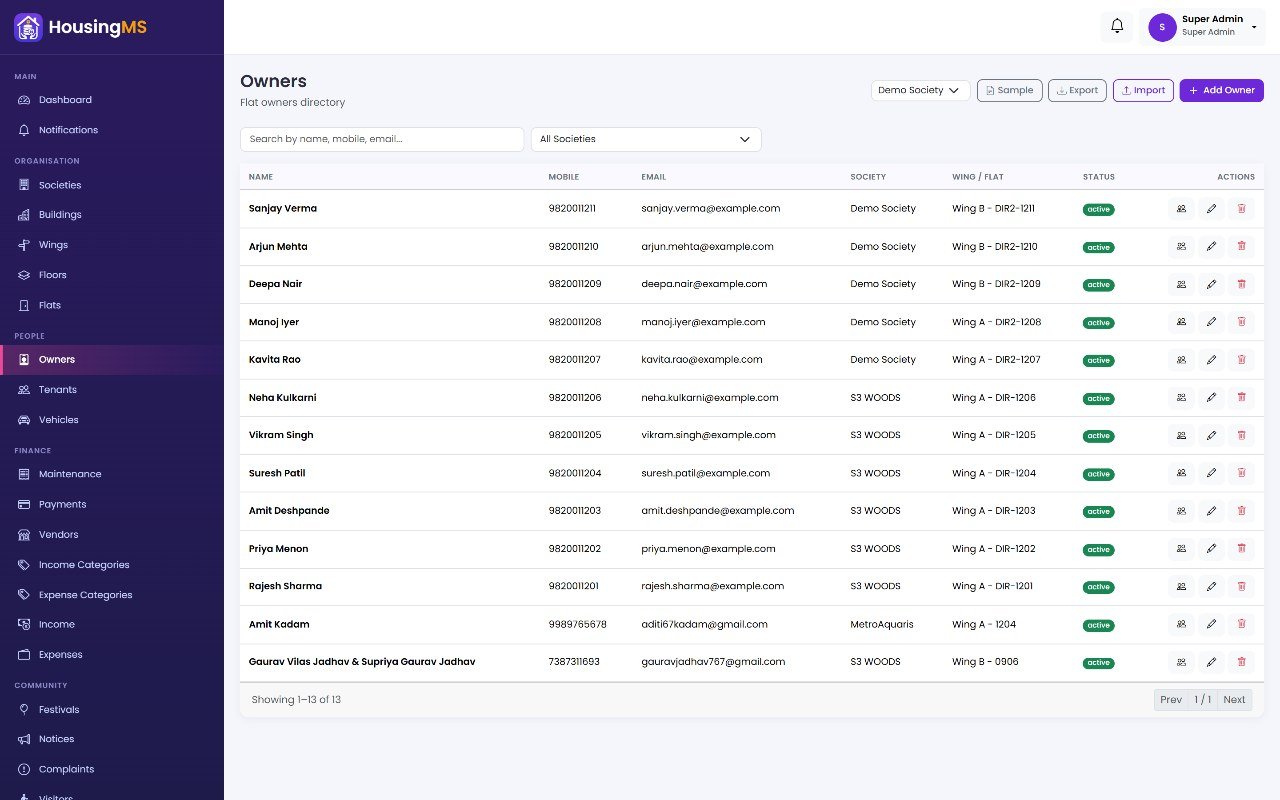Click Wing B - 0906 cell
Image resolution: width=1280 pixels, height=800 pixels.
[985, 662]
